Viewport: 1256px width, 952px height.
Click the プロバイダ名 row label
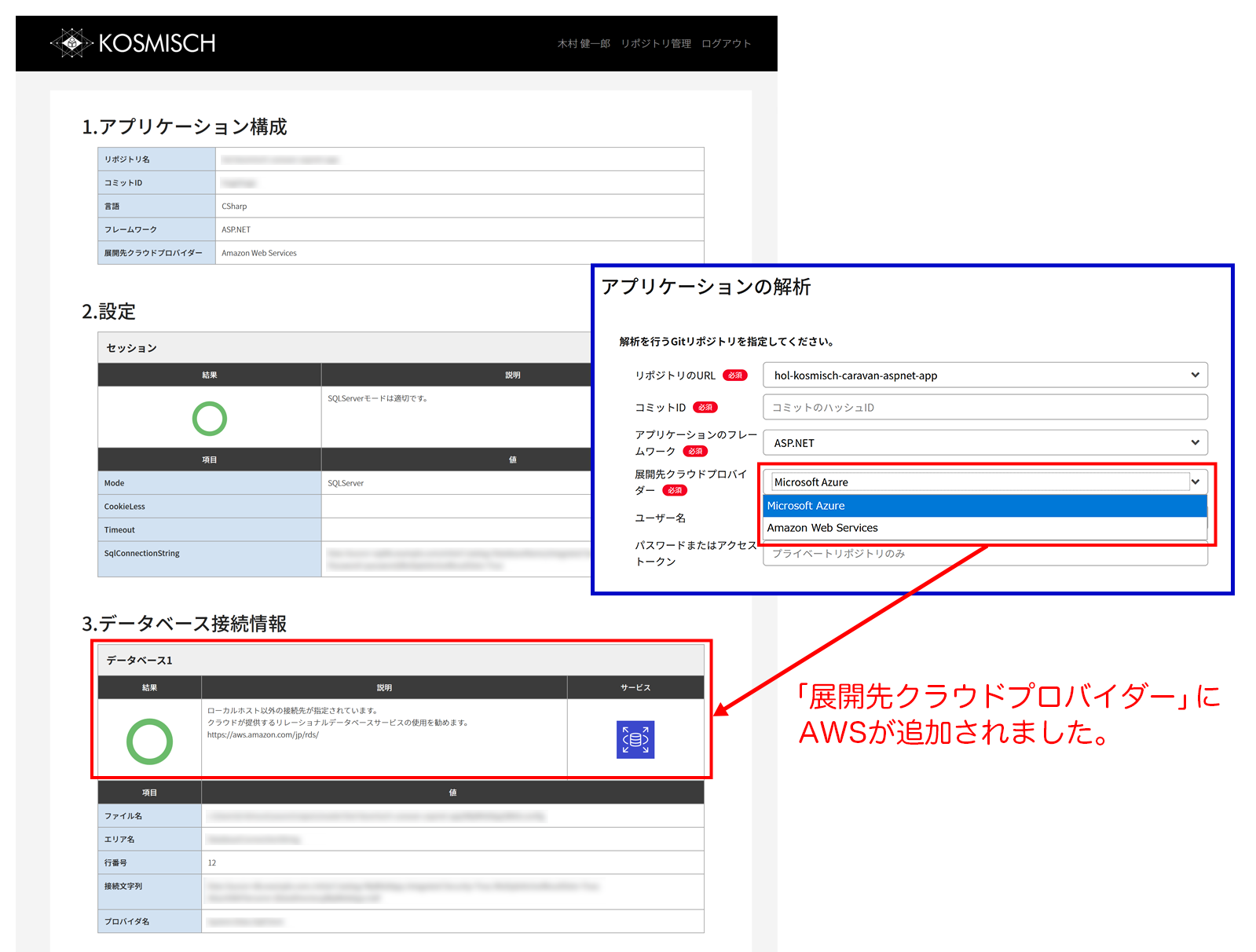(x=149, y=921)
